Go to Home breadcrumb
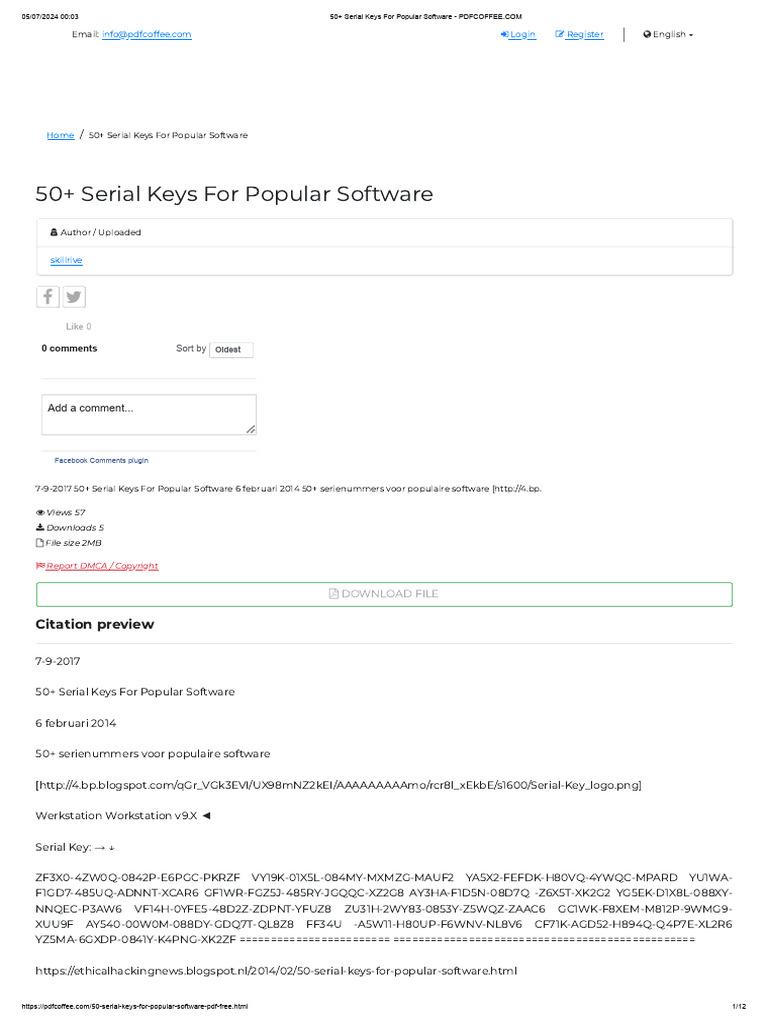 [60, 135]
